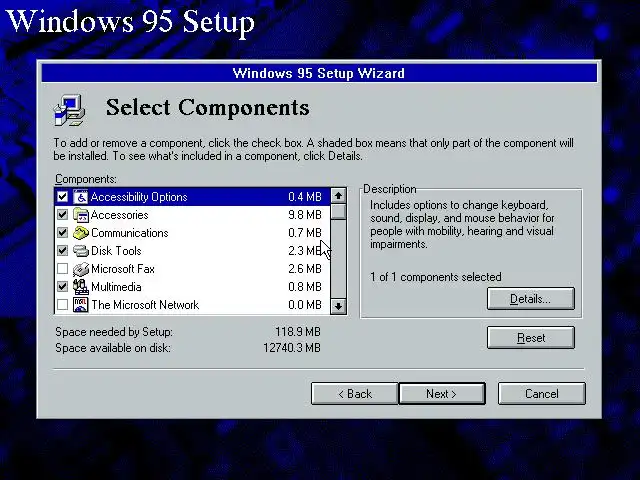This screenshot has height=480, width=640.
Task: Click the 118.9 MB space needed value
Action: (x=298, y=332)
